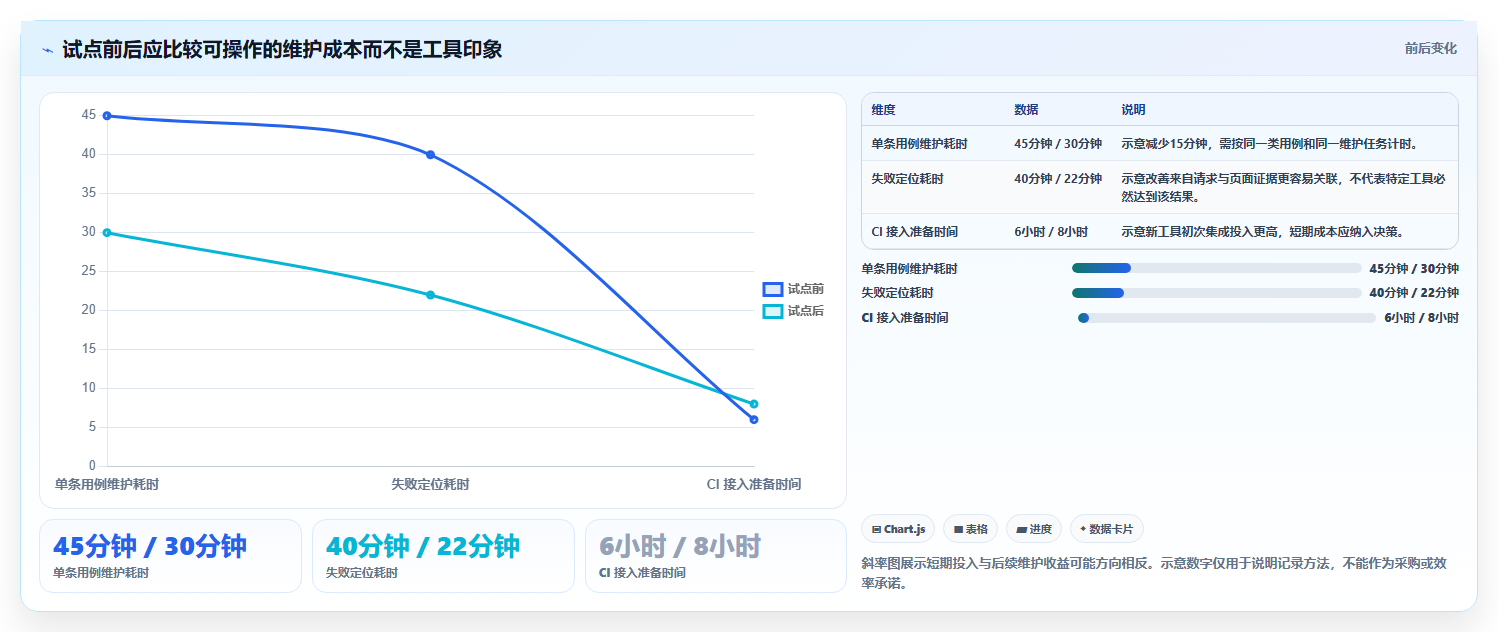Toggle the 试点后 legend swatch
This screenshot has width=1498, height=632.
773,312
